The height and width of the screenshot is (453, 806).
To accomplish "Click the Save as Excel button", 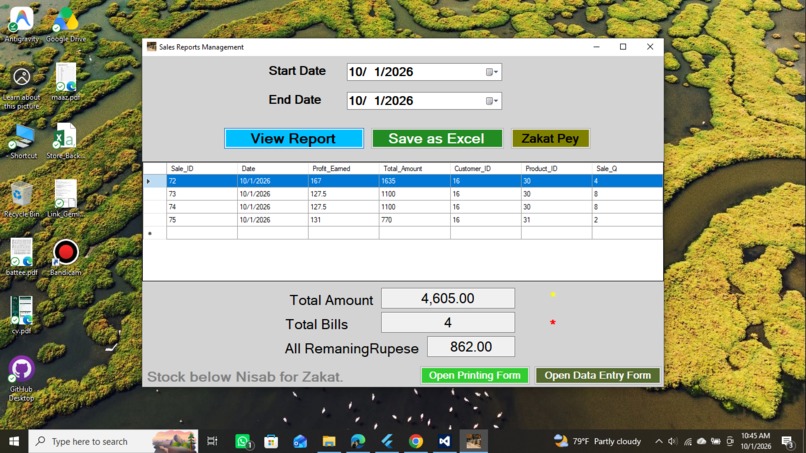I will tap(436, 138).
